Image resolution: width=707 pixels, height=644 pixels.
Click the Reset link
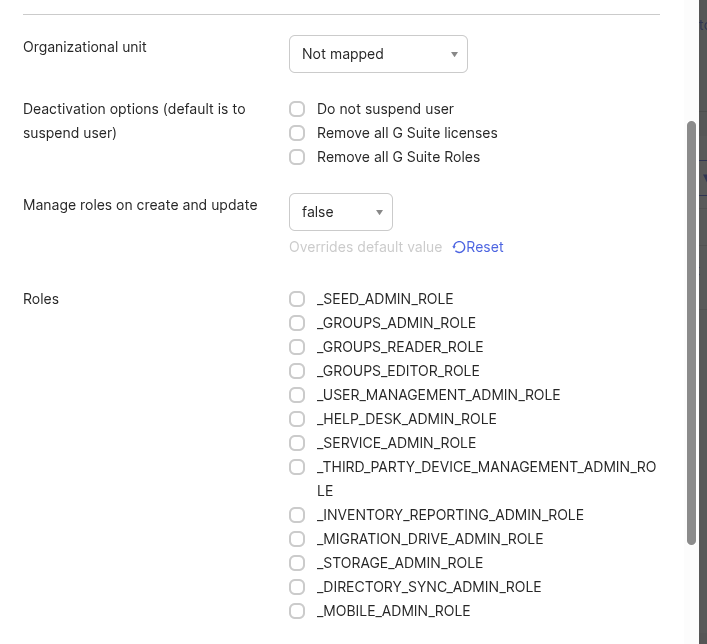click(478, 247)
